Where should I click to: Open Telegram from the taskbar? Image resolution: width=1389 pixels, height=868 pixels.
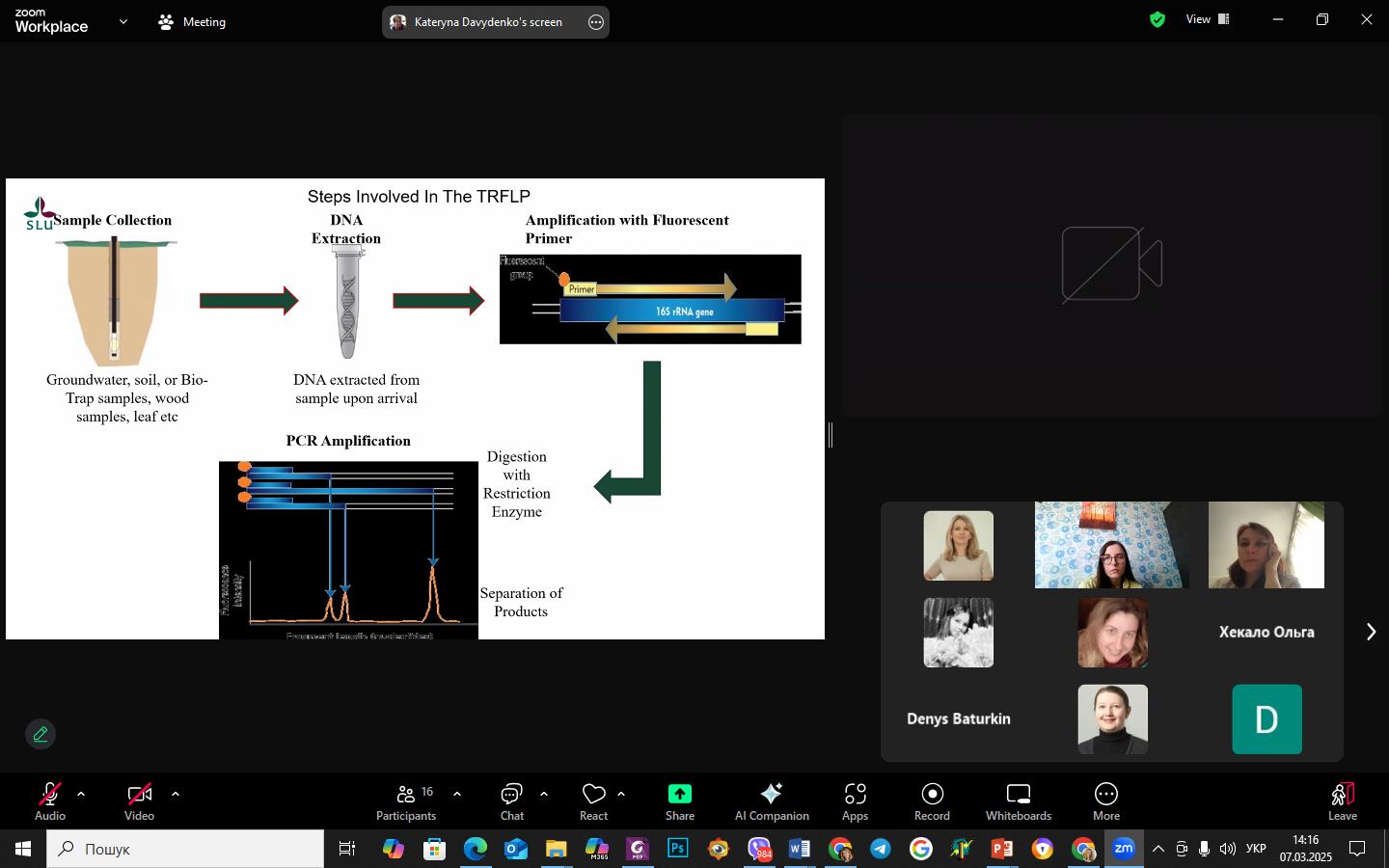coord(881,849)
